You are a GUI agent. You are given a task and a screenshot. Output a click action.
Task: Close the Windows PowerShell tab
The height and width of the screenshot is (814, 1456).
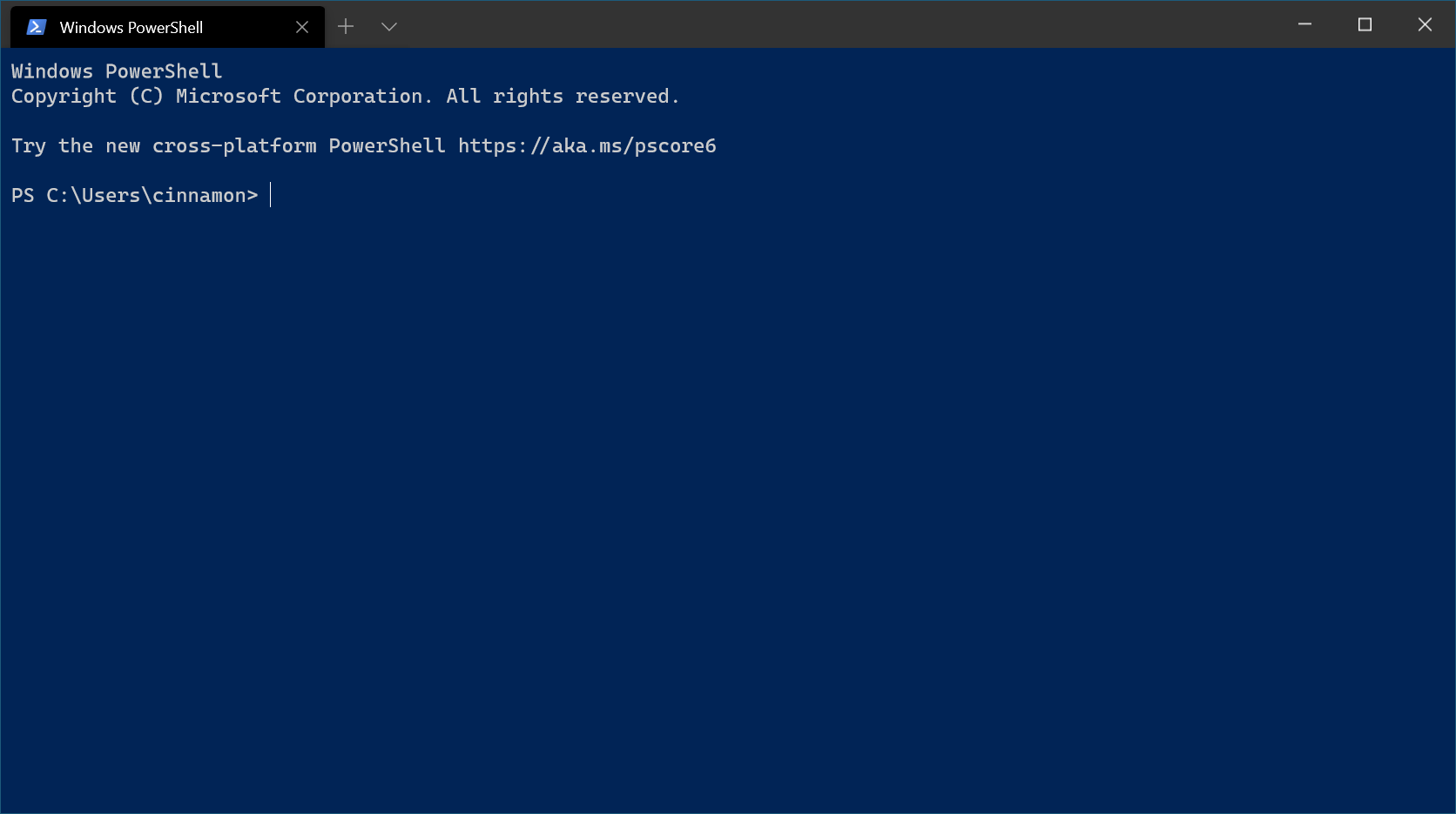click(x=302, y=27)
